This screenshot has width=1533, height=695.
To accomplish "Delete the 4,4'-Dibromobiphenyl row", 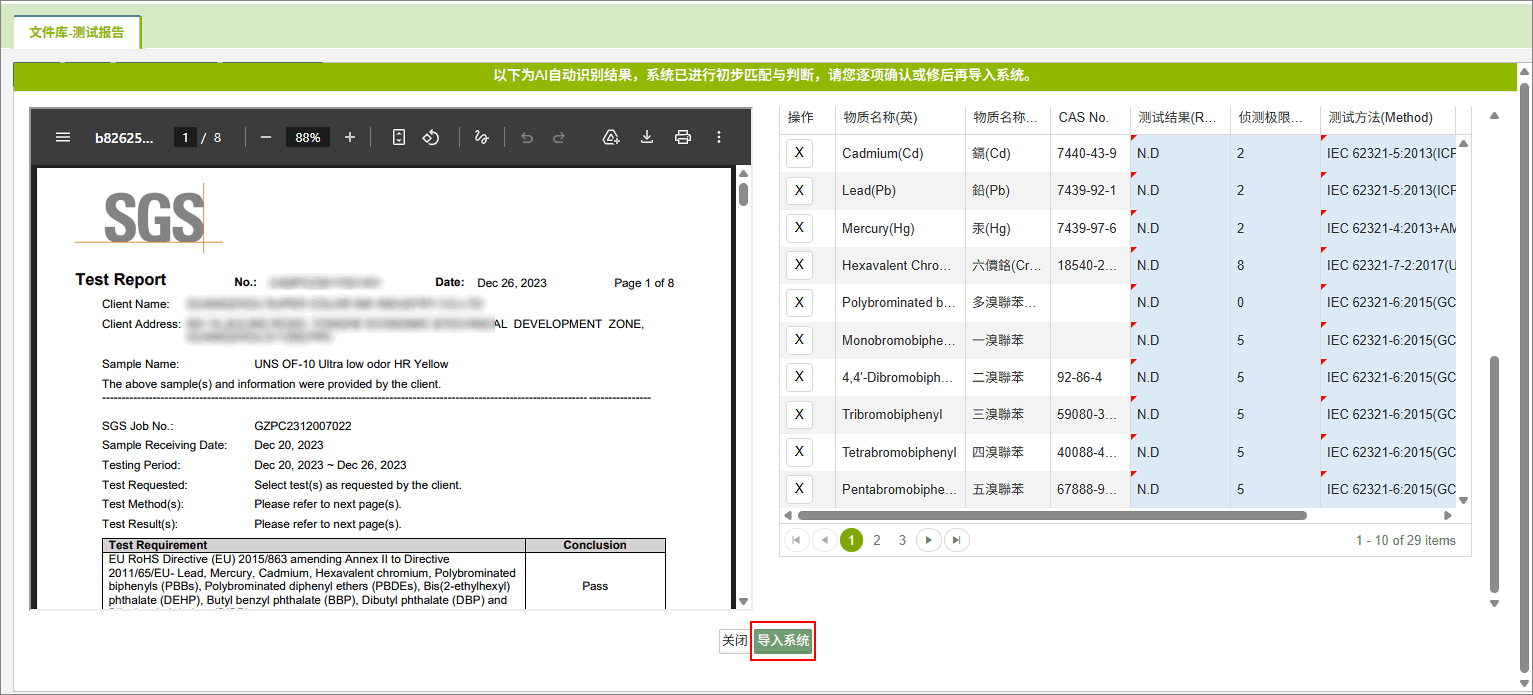I will point(799,376).
